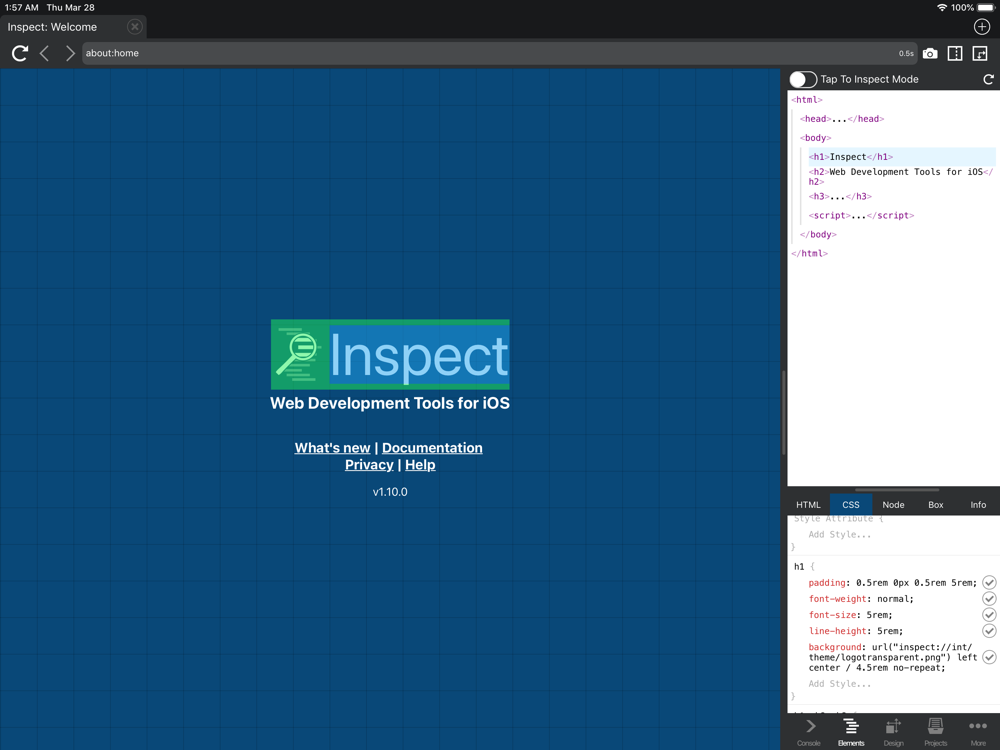Disable the font-size style checkmark
The image size is (1000, 750).
click(x=989, y=614)
